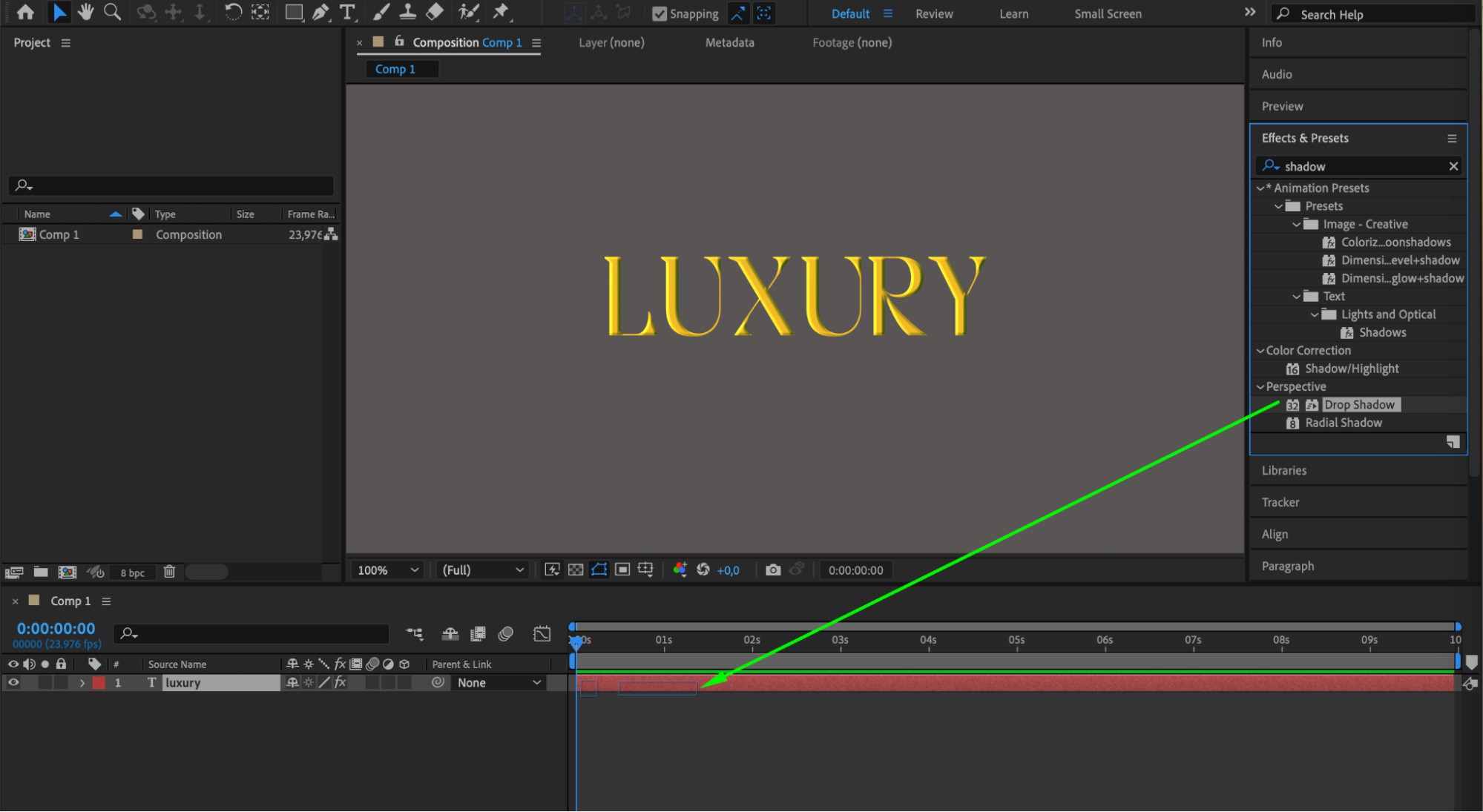Toggle the Snapping checkbox
1483x812 pixels.
point(659,13)
